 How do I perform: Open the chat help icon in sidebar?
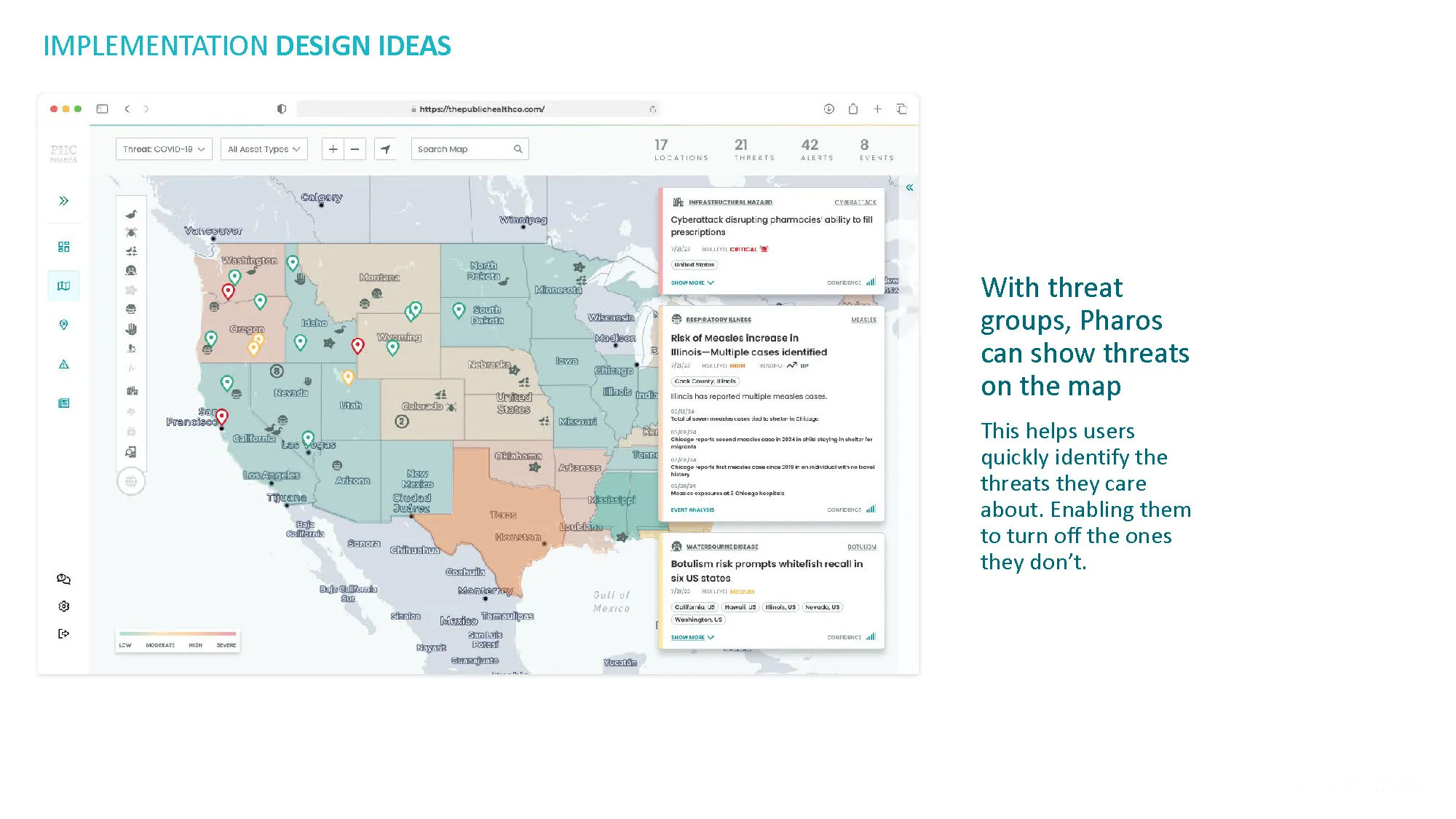(64, 579)
